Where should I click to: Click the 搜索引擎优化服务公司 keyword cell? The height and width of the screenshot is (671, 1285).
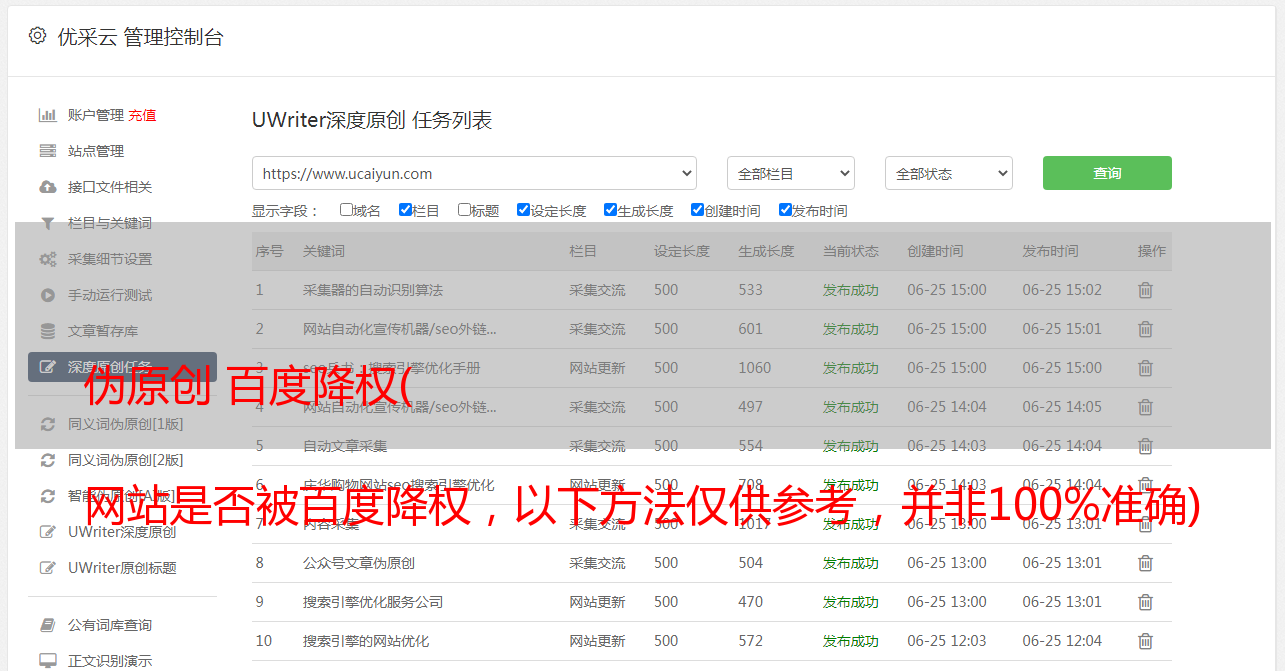tap(372, 602)
